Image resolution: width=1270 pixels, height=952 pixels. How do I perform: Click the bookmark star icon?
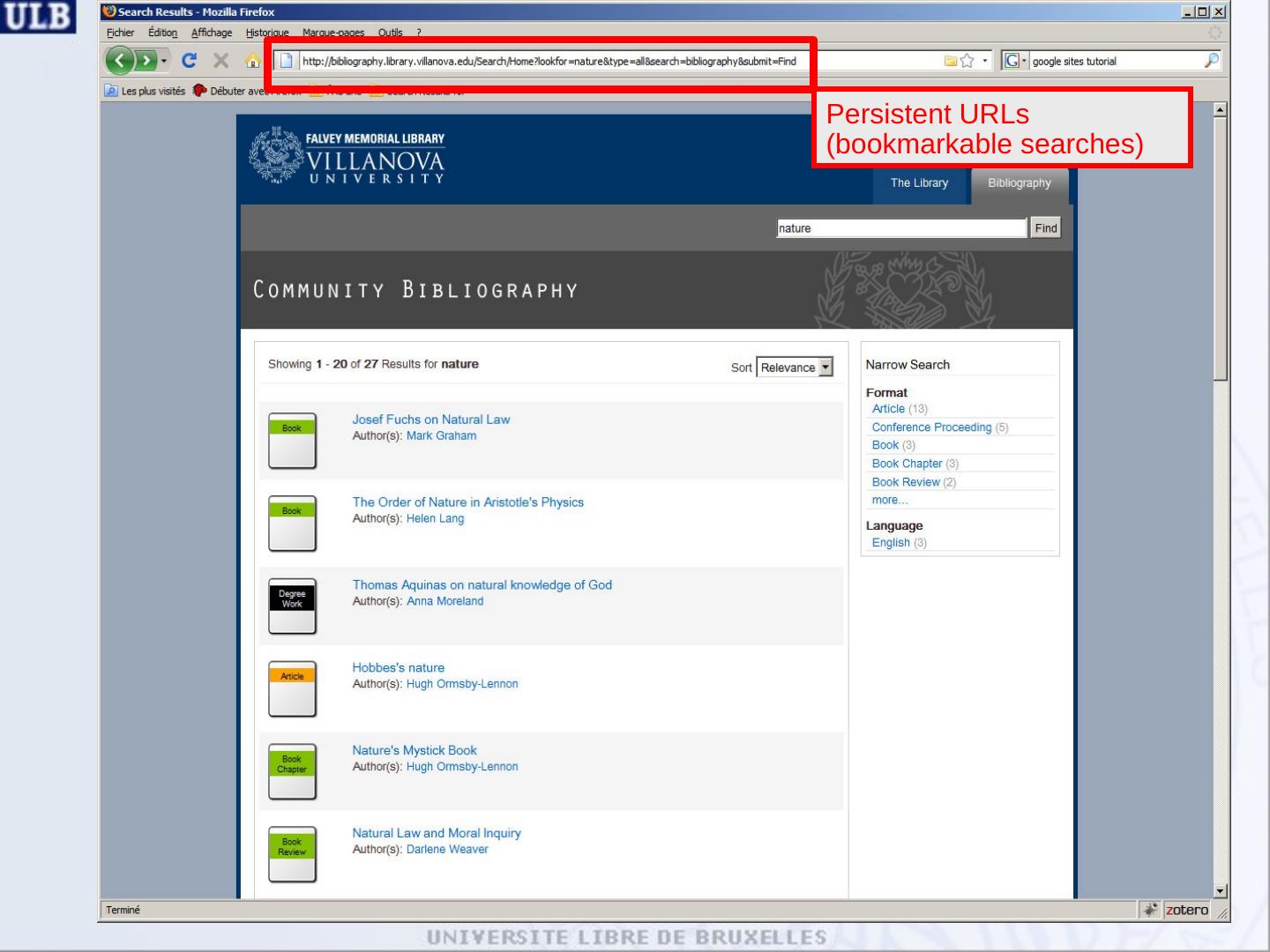[x=967, y=61]
